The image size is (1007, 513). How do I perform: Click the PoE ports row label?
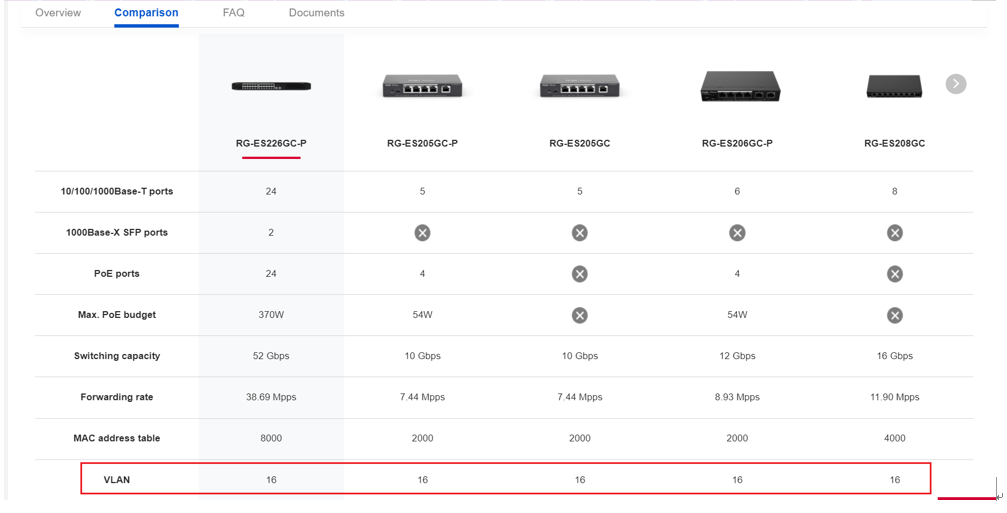(x=117, y=274)
